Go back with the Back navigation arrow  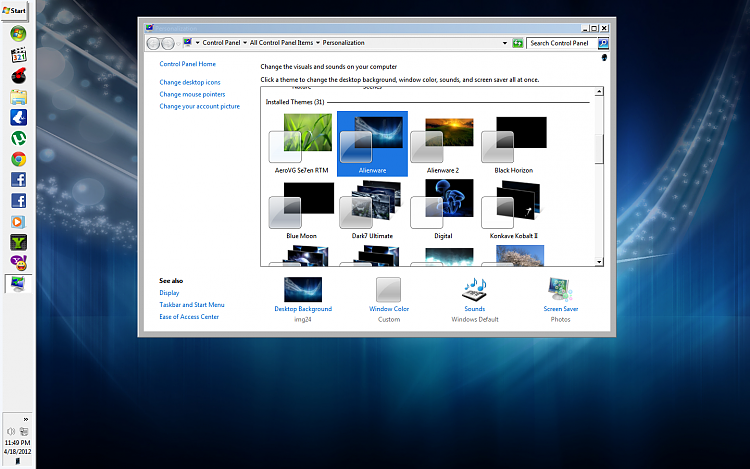(153, 44)
